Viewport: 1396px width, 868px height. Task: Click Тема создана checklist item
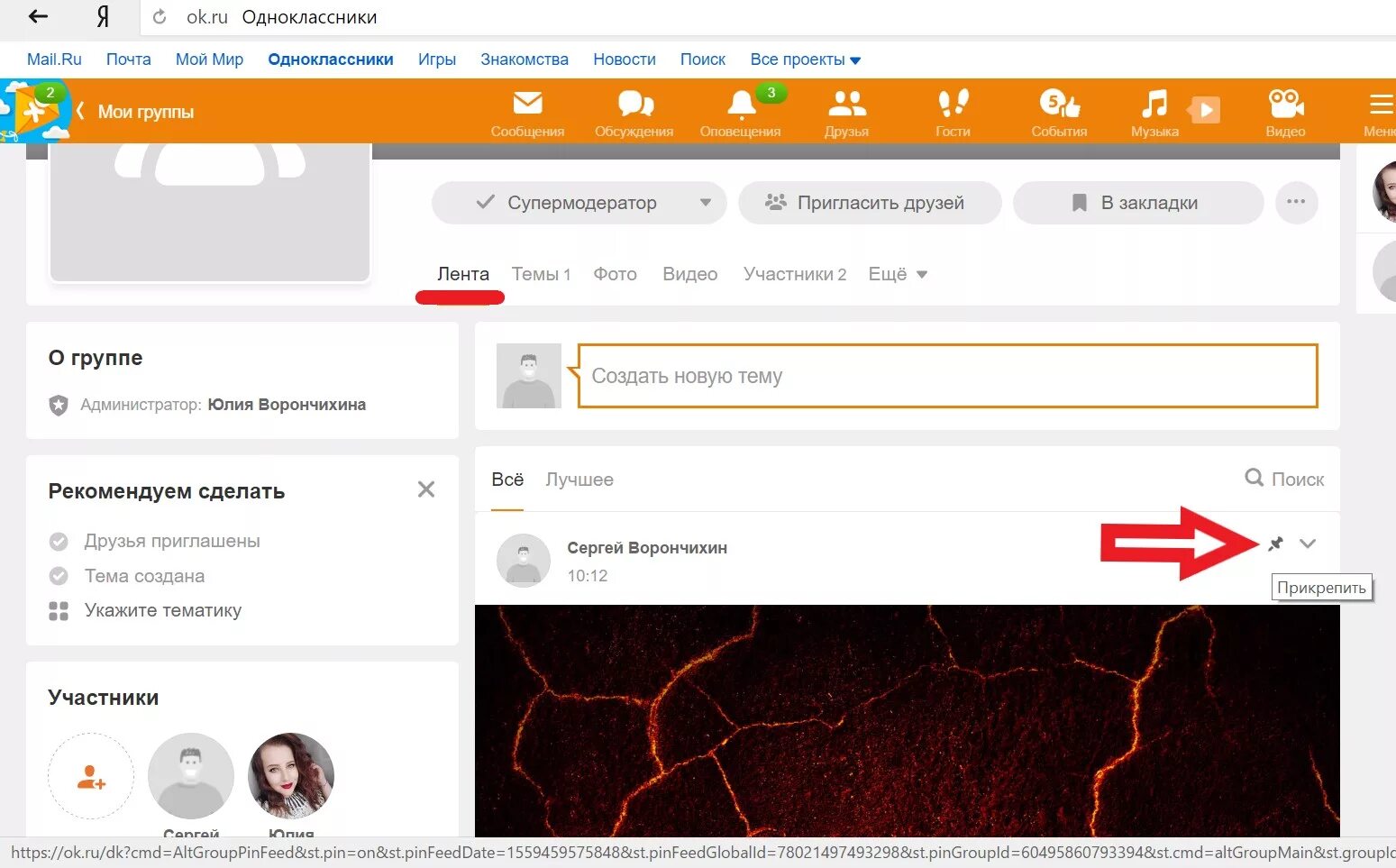[144, 576]
